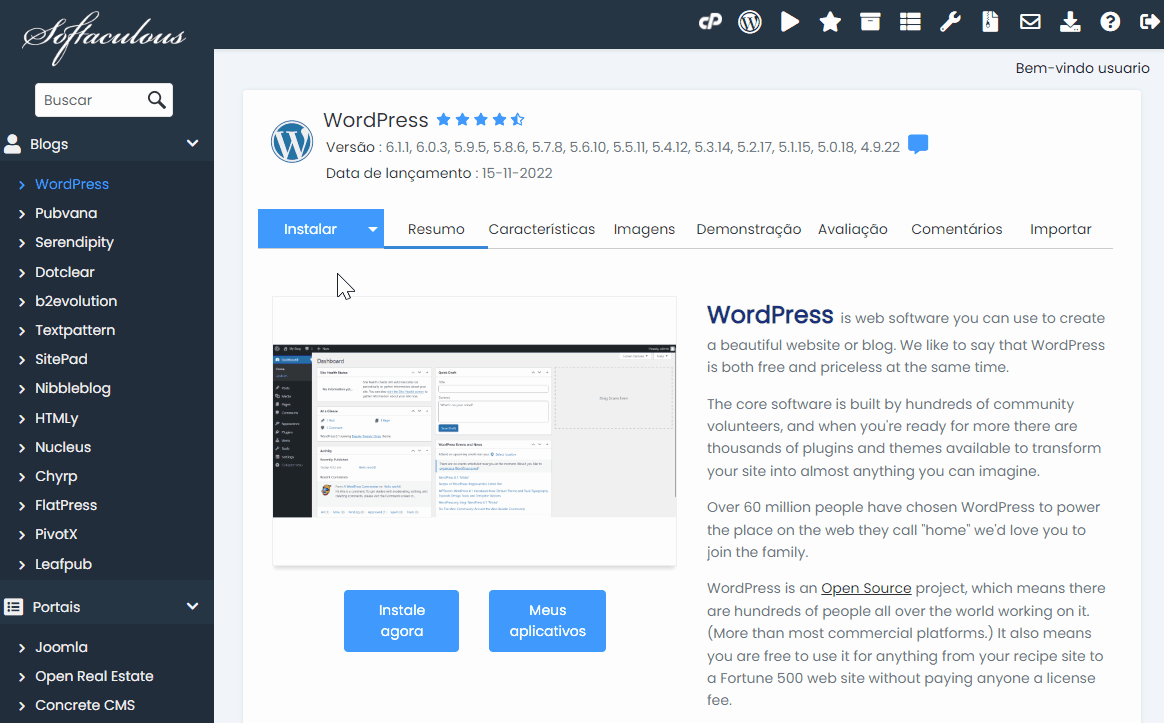The width and height of the screenshot is (1164, 723).
Task: Open the task list icon in top bar
Action: [910, 22]
